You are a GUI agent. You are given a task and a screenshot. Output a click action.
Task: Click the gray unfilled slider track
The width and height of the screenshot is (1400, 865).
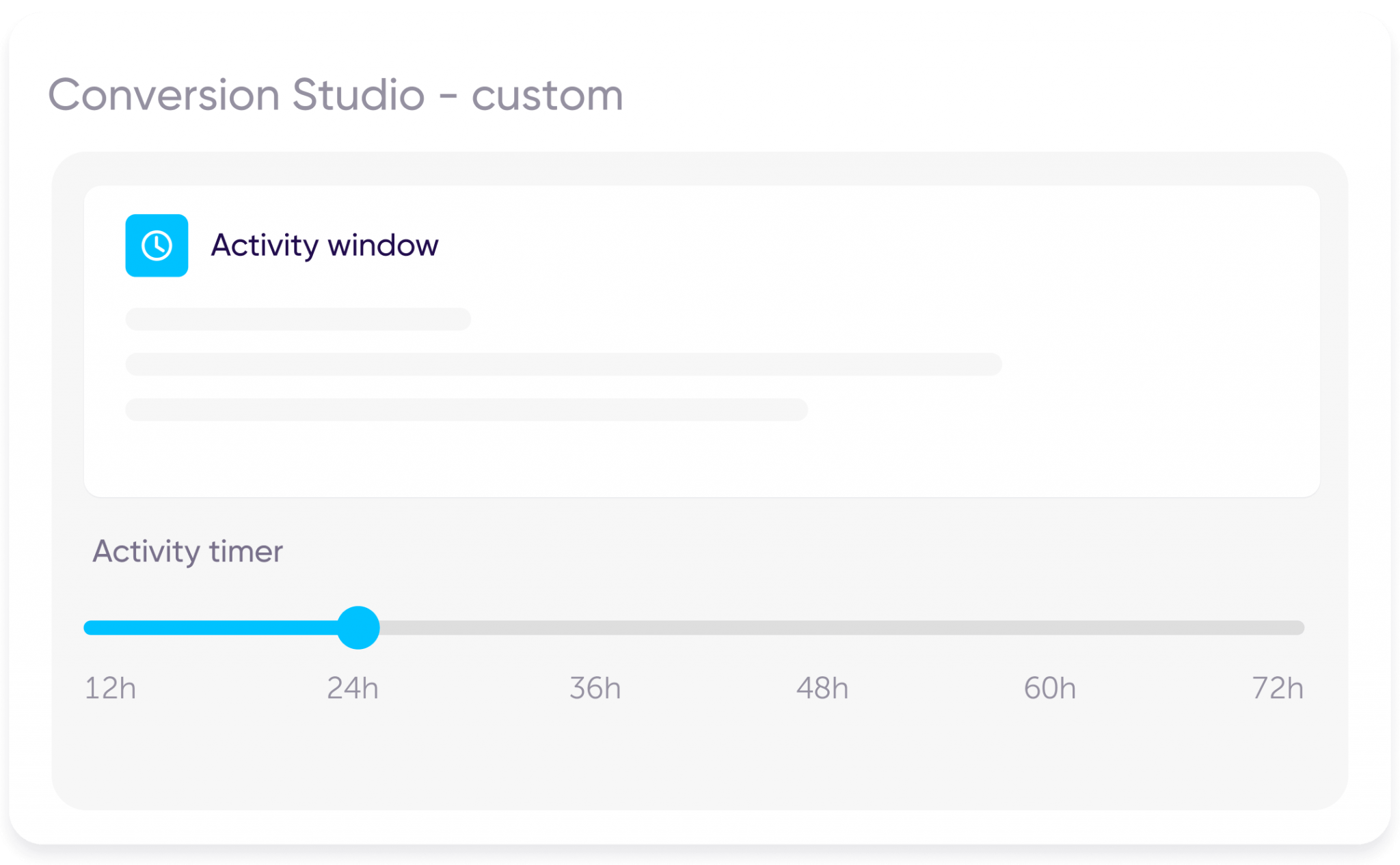coord(820,627)
